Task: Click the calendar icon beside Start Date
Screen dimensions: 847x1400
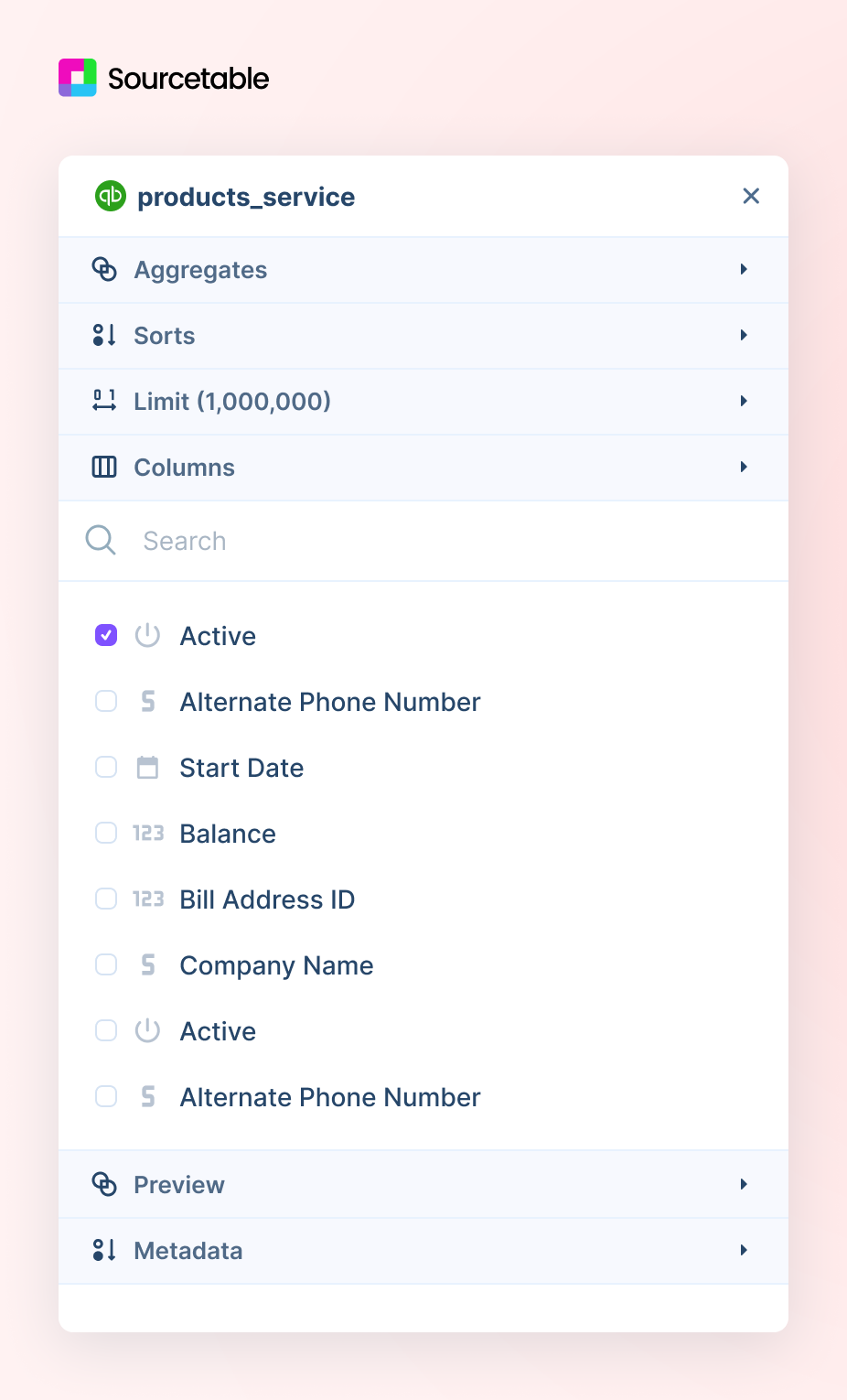Action: click(x=148, y=767)
